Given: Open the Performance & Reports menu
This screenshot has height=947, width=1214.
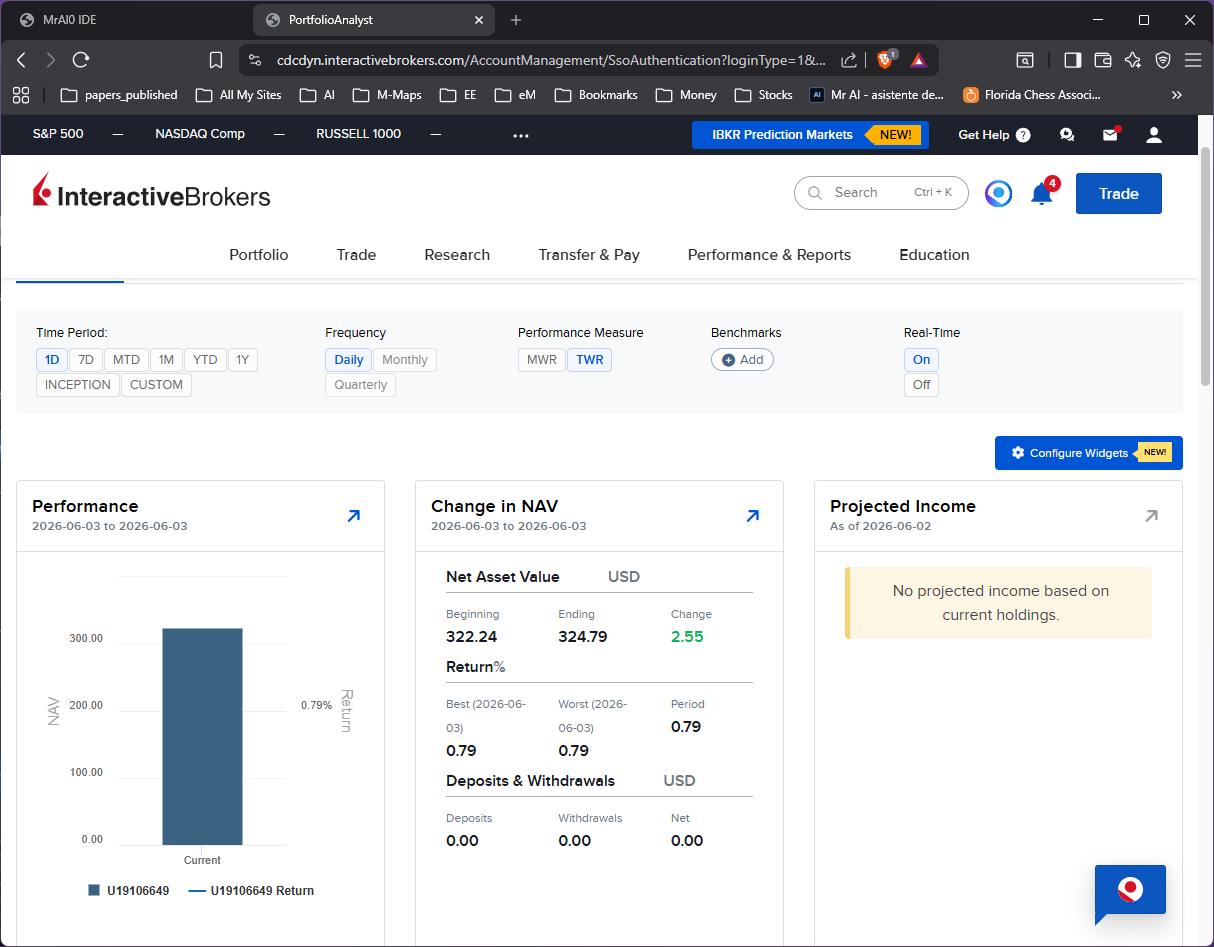Looking at the screenshot, I should (x=769, y=255).
